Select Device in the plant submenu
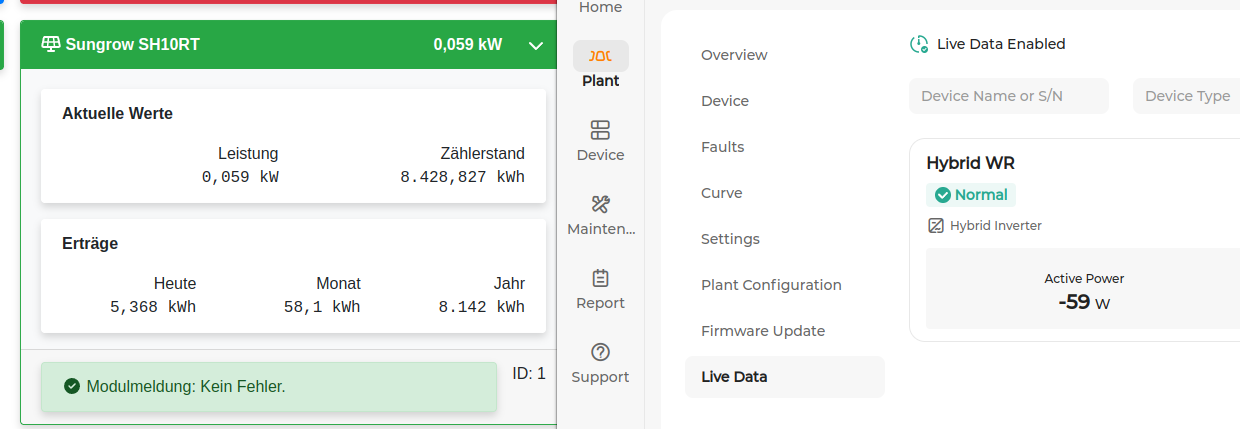This screenshot has height=429, width=1240. pyautogui.click(x=725, y=101)
